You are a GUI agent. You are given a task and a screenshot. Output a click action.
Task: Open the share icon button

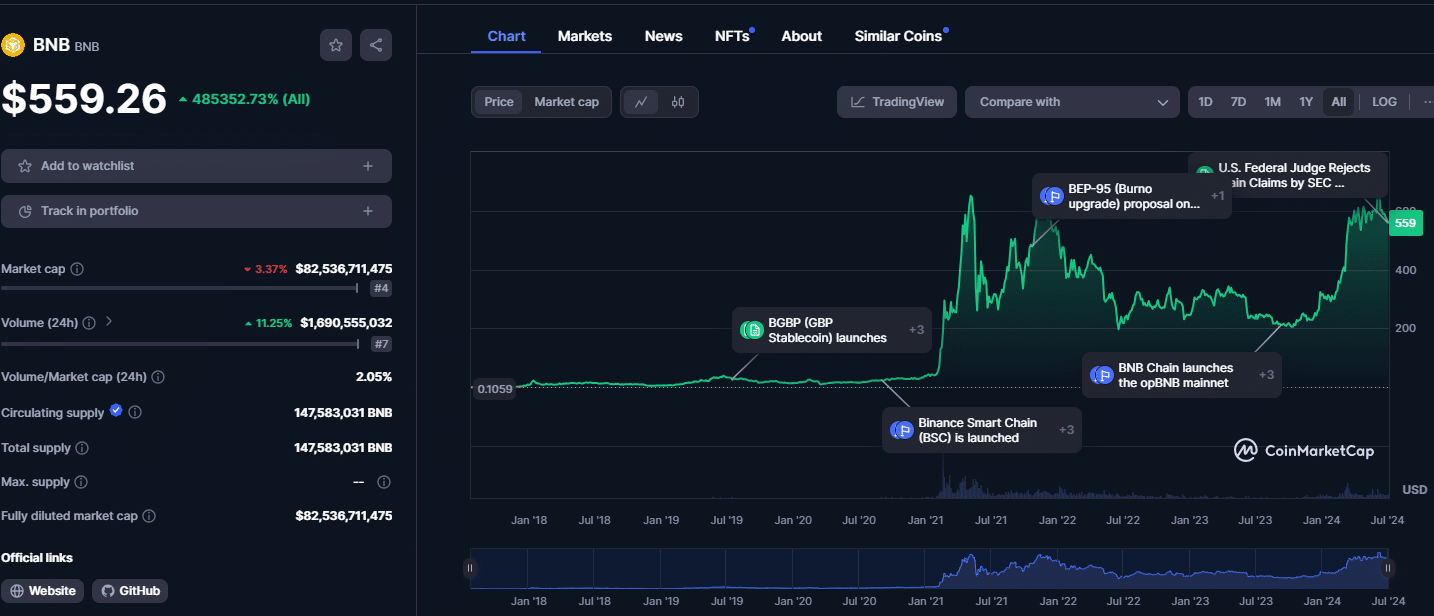[x=376, y=45]
